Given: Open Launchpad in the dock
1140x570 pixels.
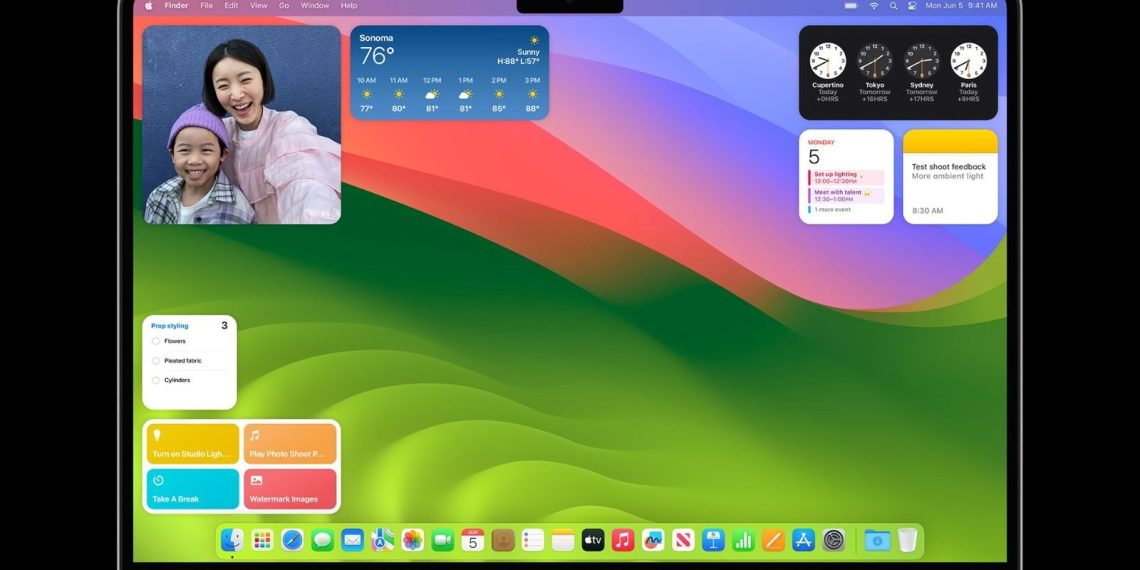Looking at the screenshot, I should [x=262, y=539].
